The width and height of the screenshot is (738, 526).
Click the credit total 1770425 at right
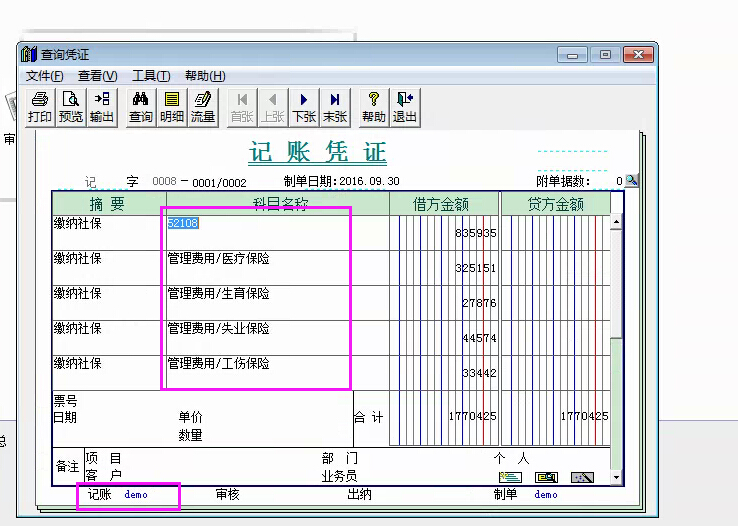[585, 416]
